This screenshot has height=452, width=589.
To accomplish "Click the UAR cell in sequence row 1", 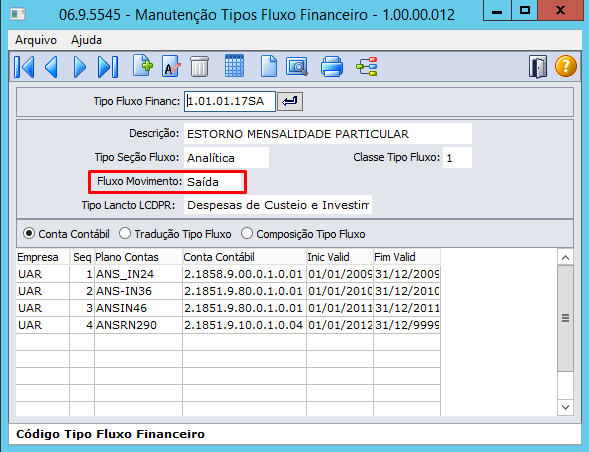I will [x=42, y=274].
